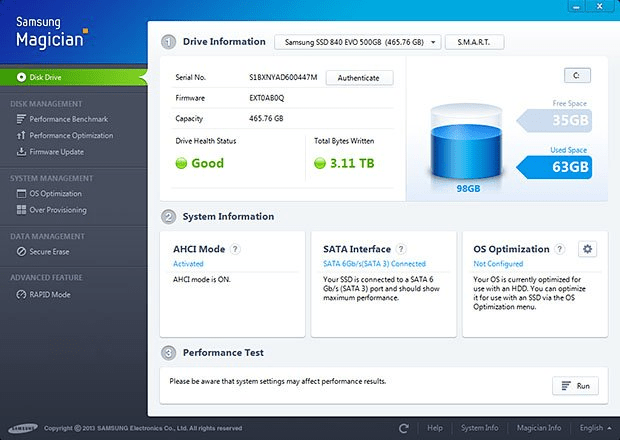Close the Magician window

pyautogui.click(x=600, y=6)
